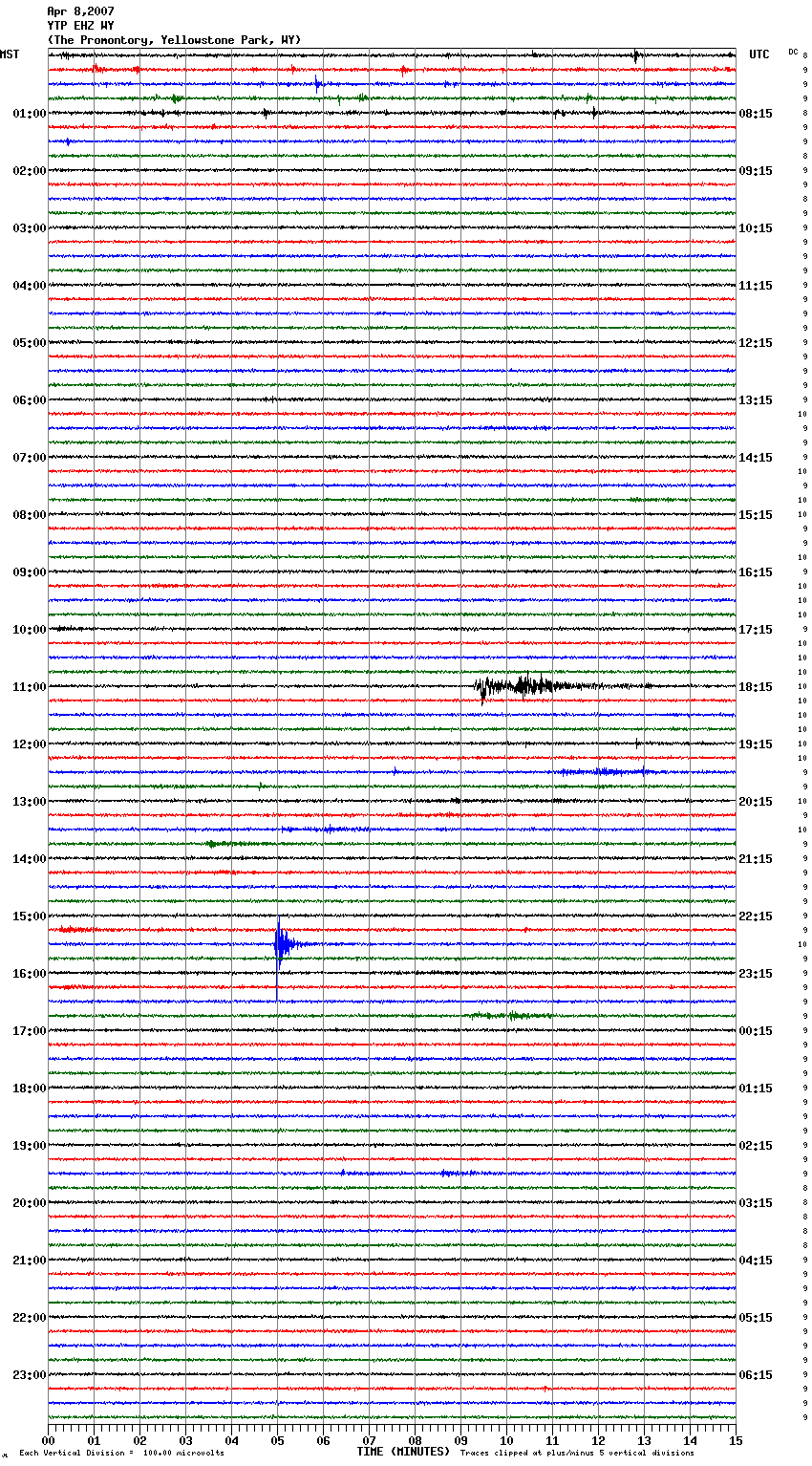The width and height of the screenshot is (812, 1466).
Task: Click the '15' minute axis tick label
Action: [736, 1440]
